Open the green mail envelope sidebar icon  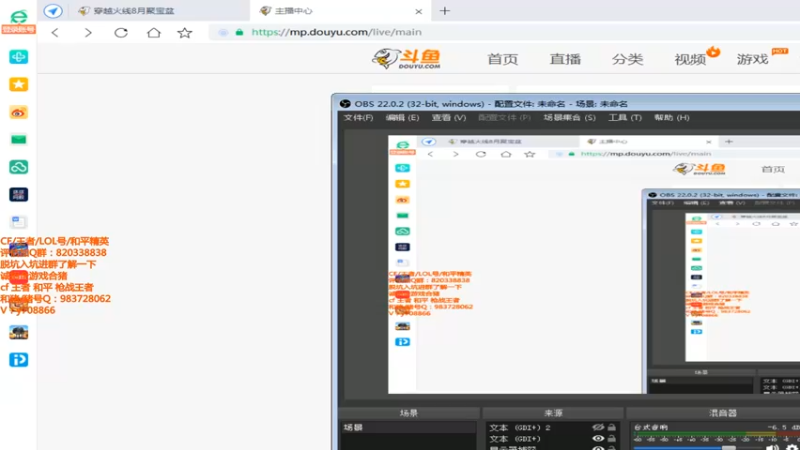(x=18, y=139)
